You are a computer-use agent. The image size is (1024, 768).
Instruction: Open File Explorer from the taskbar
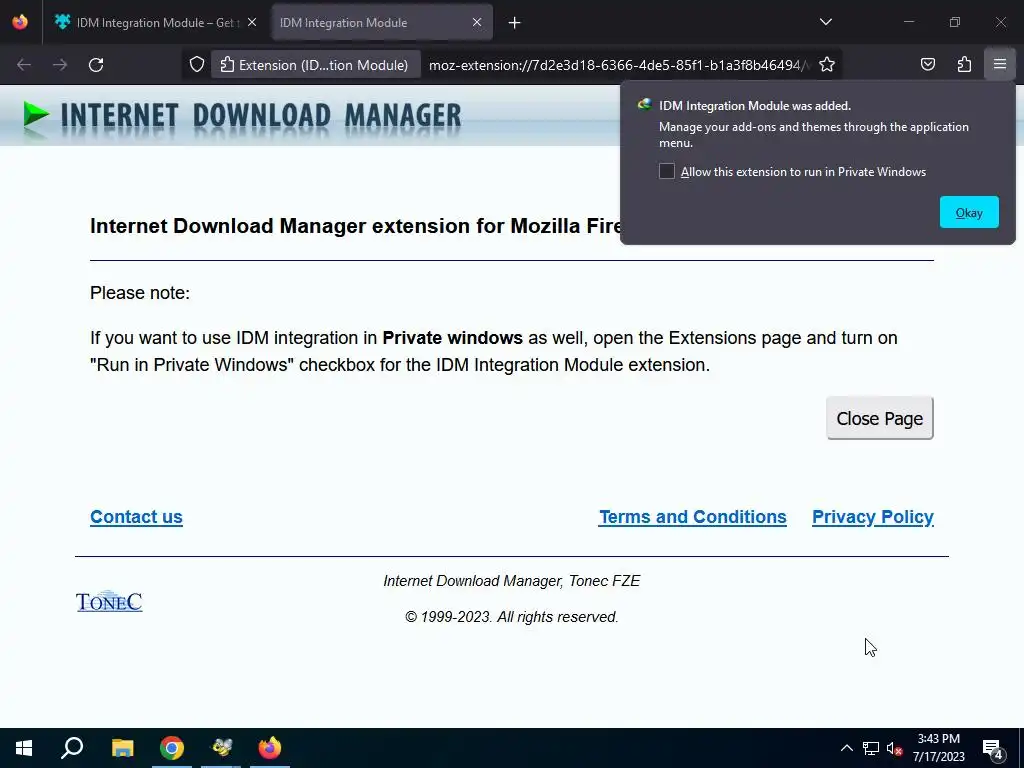(x=122, y=748)
